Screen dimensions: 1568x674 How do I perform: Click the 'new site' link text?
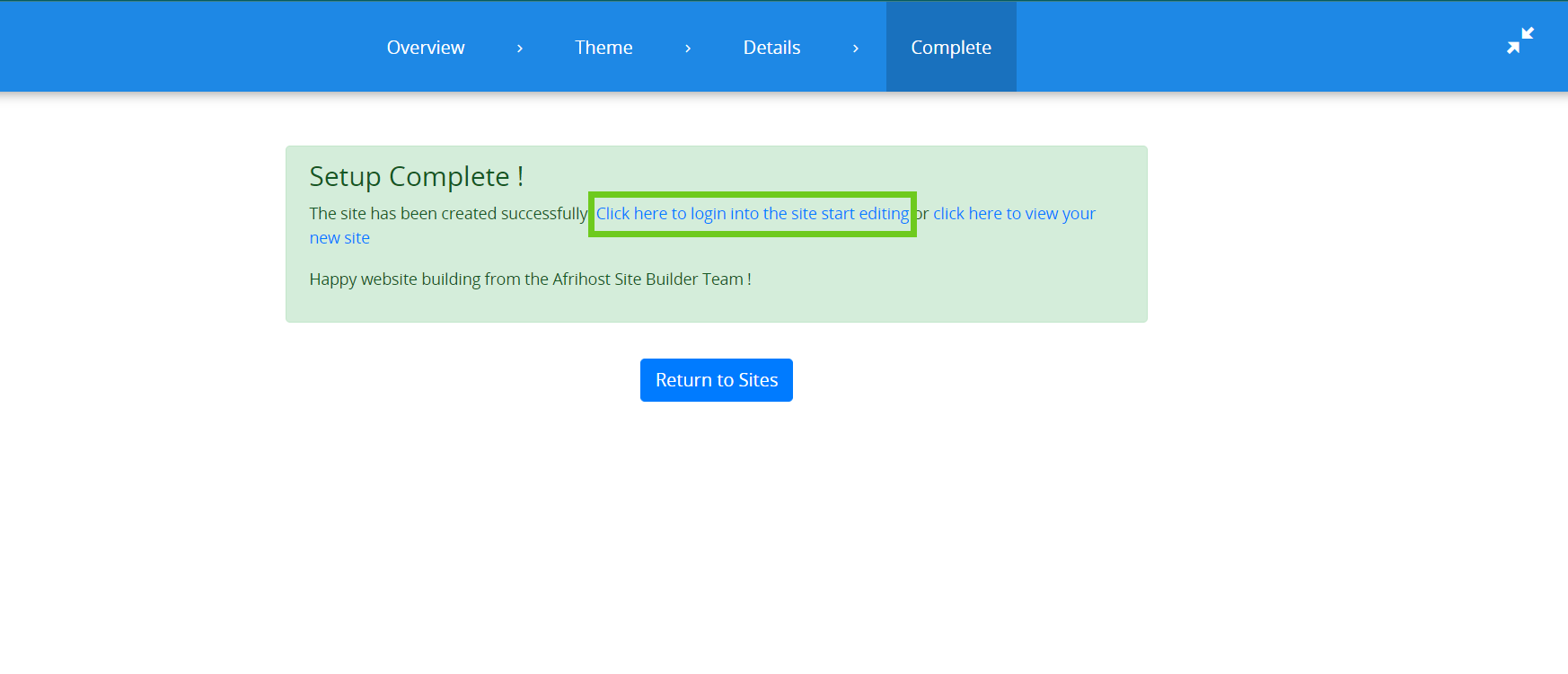[x=339, y=238]
